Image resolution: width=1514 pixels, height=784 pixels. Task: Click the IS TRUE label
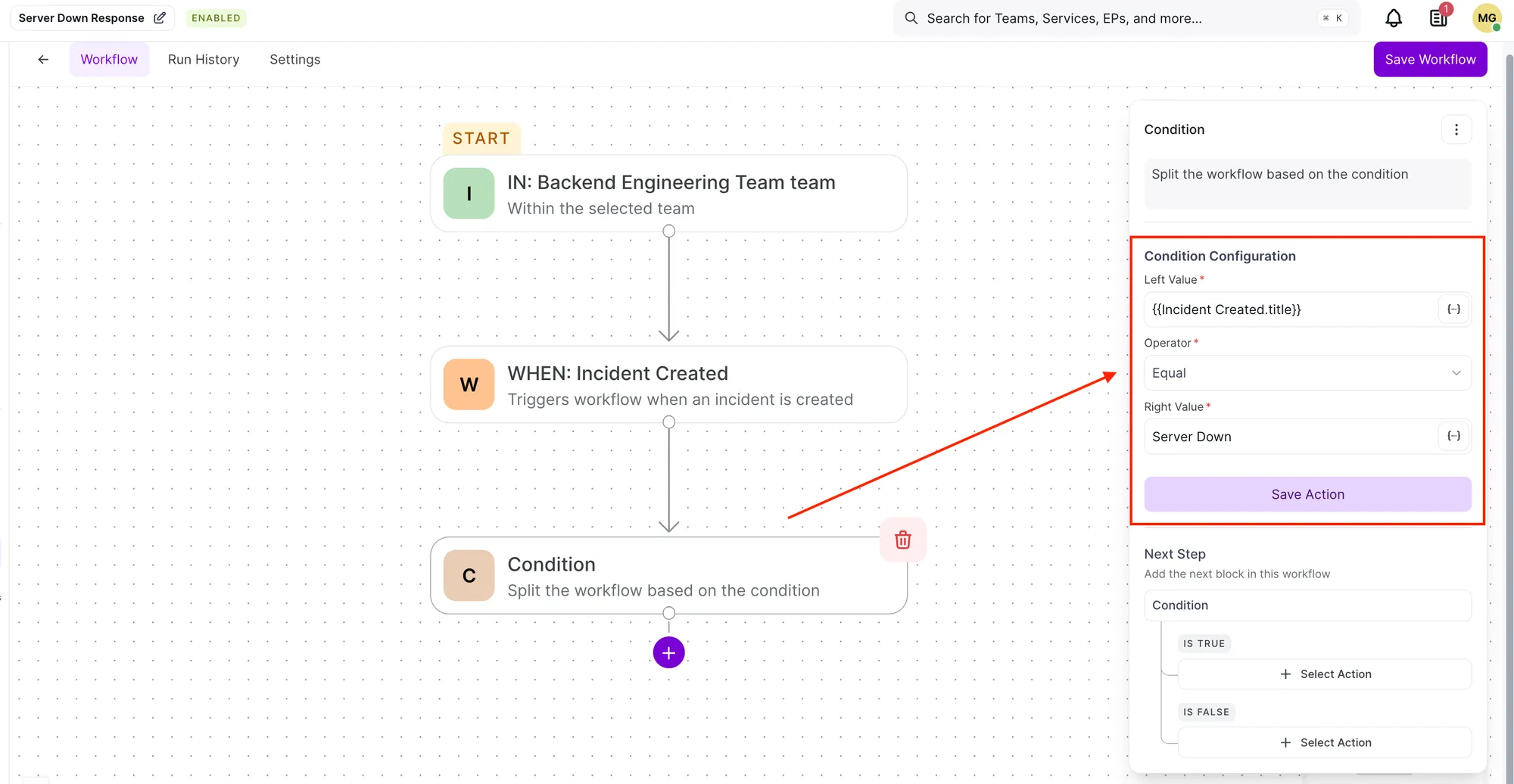(1204, 643)
